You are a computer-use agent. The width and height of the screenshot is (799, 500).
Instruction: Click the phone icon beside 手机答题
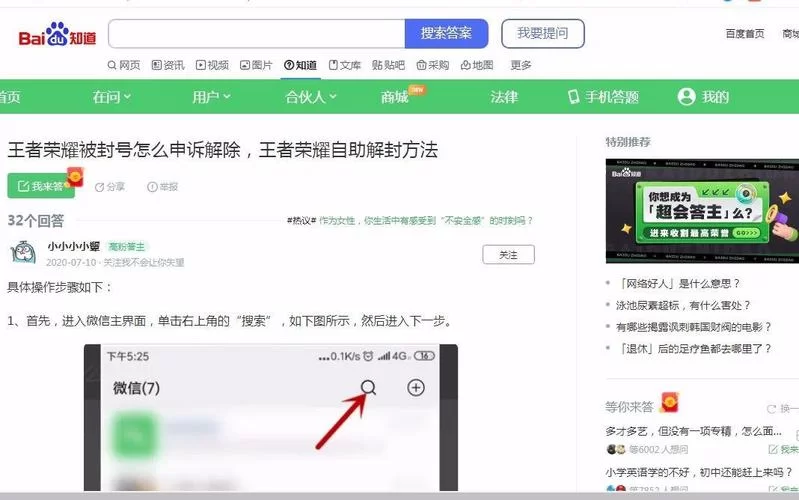pos(574,97)
